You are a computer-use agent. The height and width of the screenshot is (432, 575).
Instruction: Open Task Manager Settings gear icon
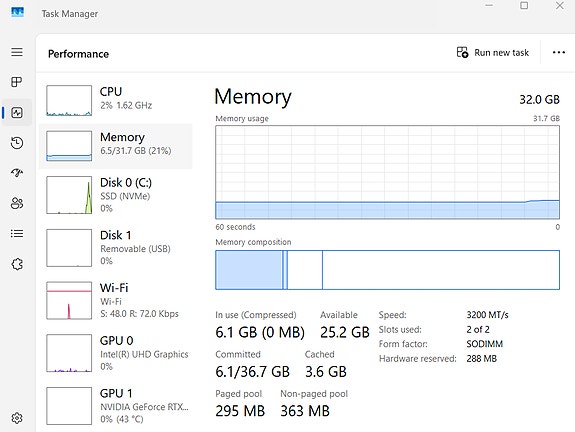click(17, 418)
